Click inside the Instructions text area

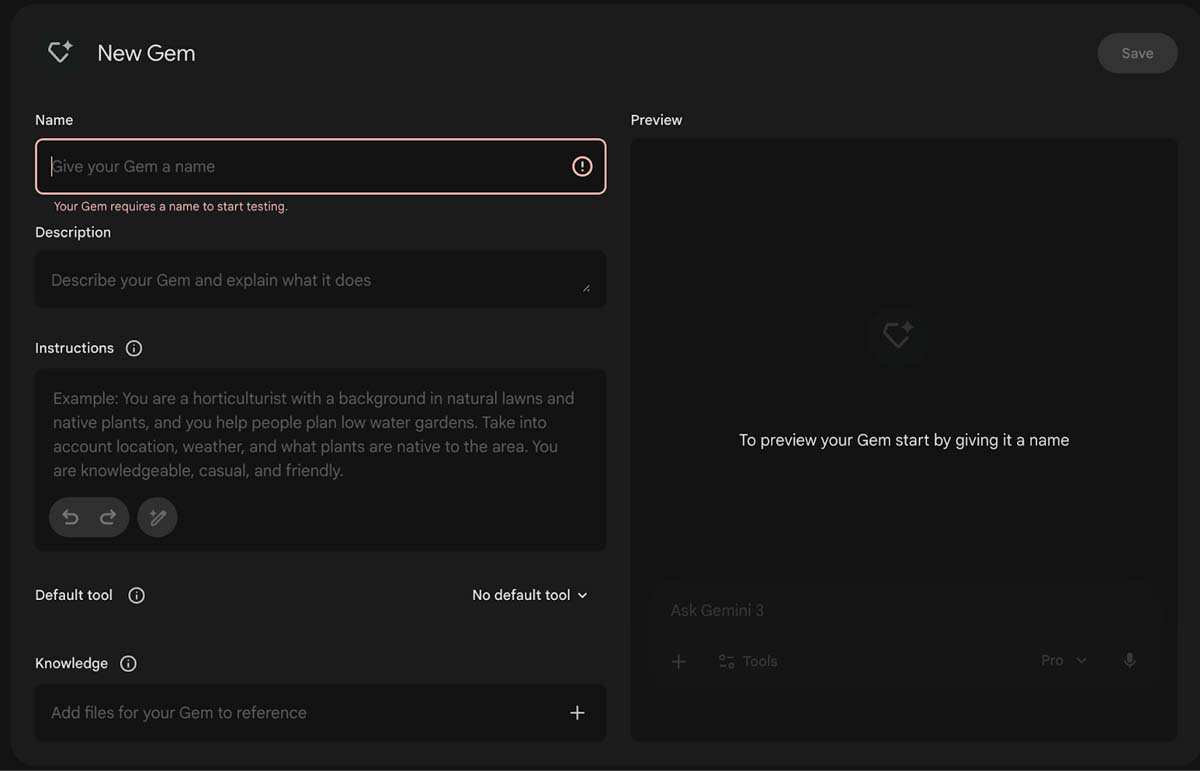pos(320,435)
